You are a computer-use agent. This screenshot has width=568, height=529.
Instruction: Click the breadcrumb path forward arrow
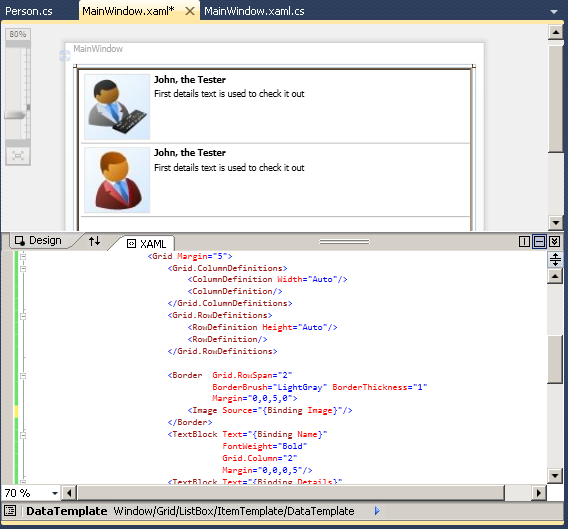(377, 511)
